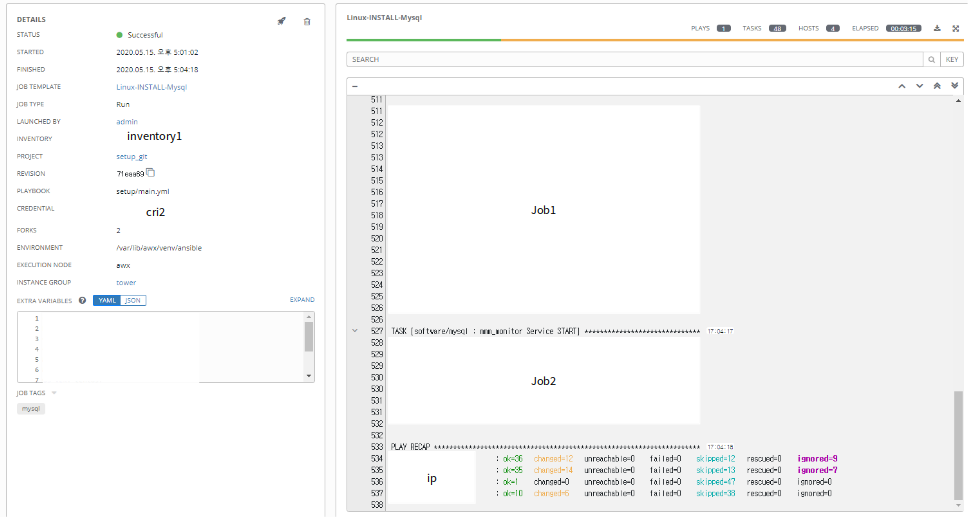Relaunch job with the rocket icon
Screen dimensions: 968x517
click(282, 21)
